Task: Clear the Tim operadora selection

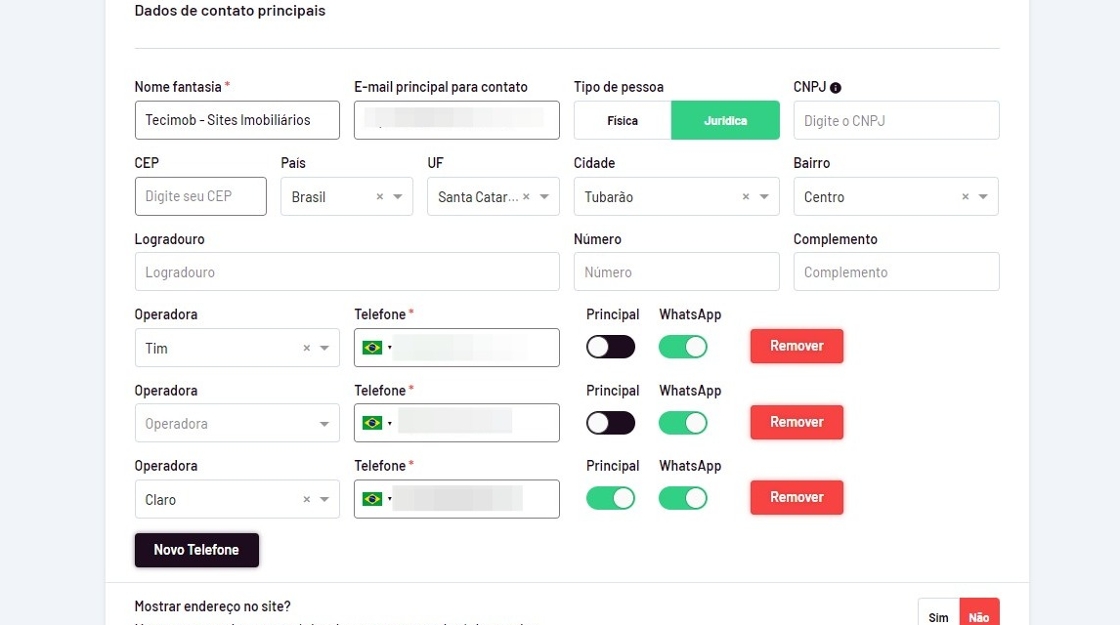Action: point(307,348)
